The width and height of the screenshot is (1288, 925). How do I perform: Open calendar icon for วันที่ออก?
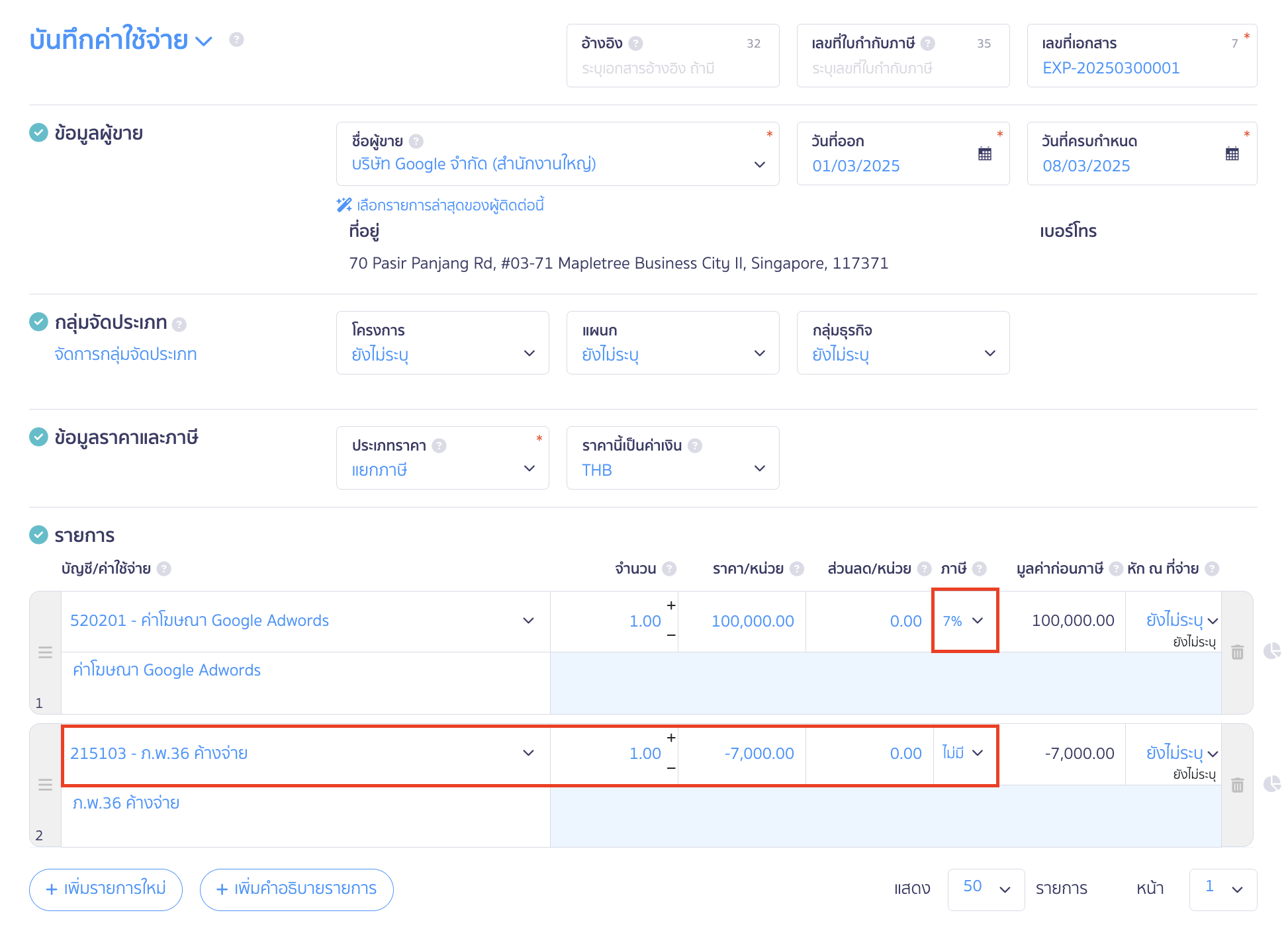(985, 154)
